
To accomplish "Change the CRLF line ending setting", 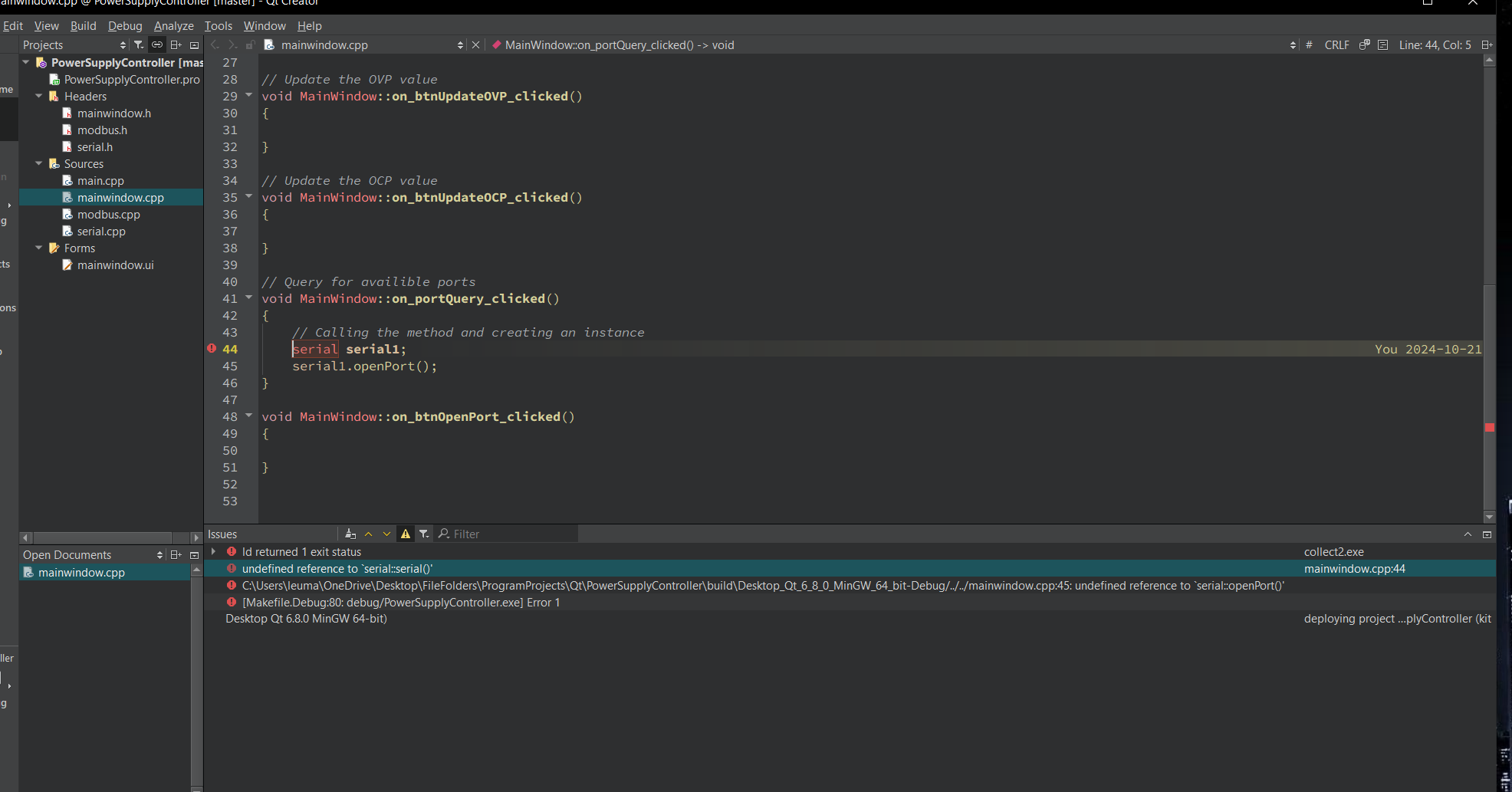I will [x=1336, y=45].
